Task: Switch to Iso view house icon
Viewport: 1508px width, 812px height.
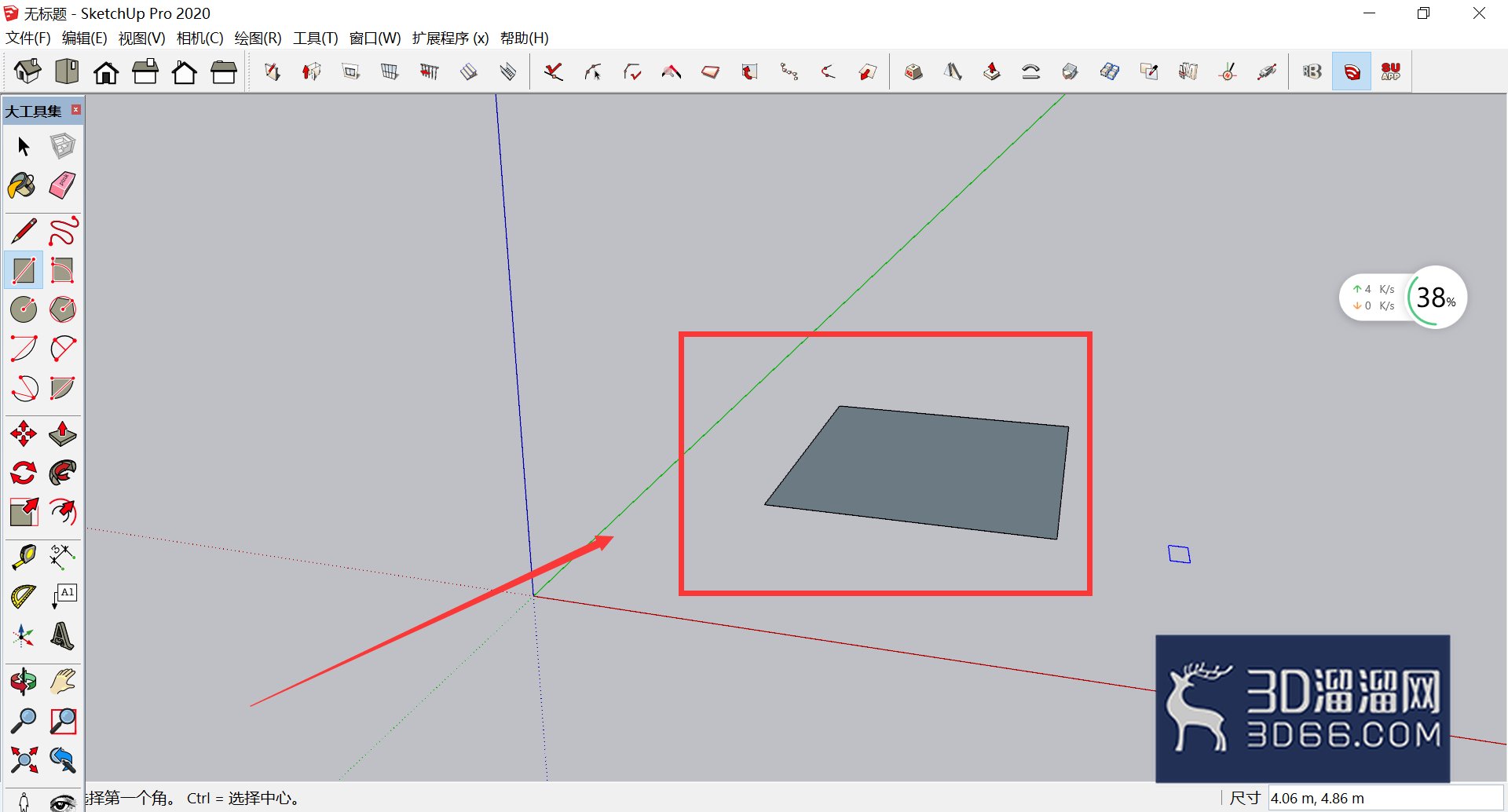Action: coord(27,72)
